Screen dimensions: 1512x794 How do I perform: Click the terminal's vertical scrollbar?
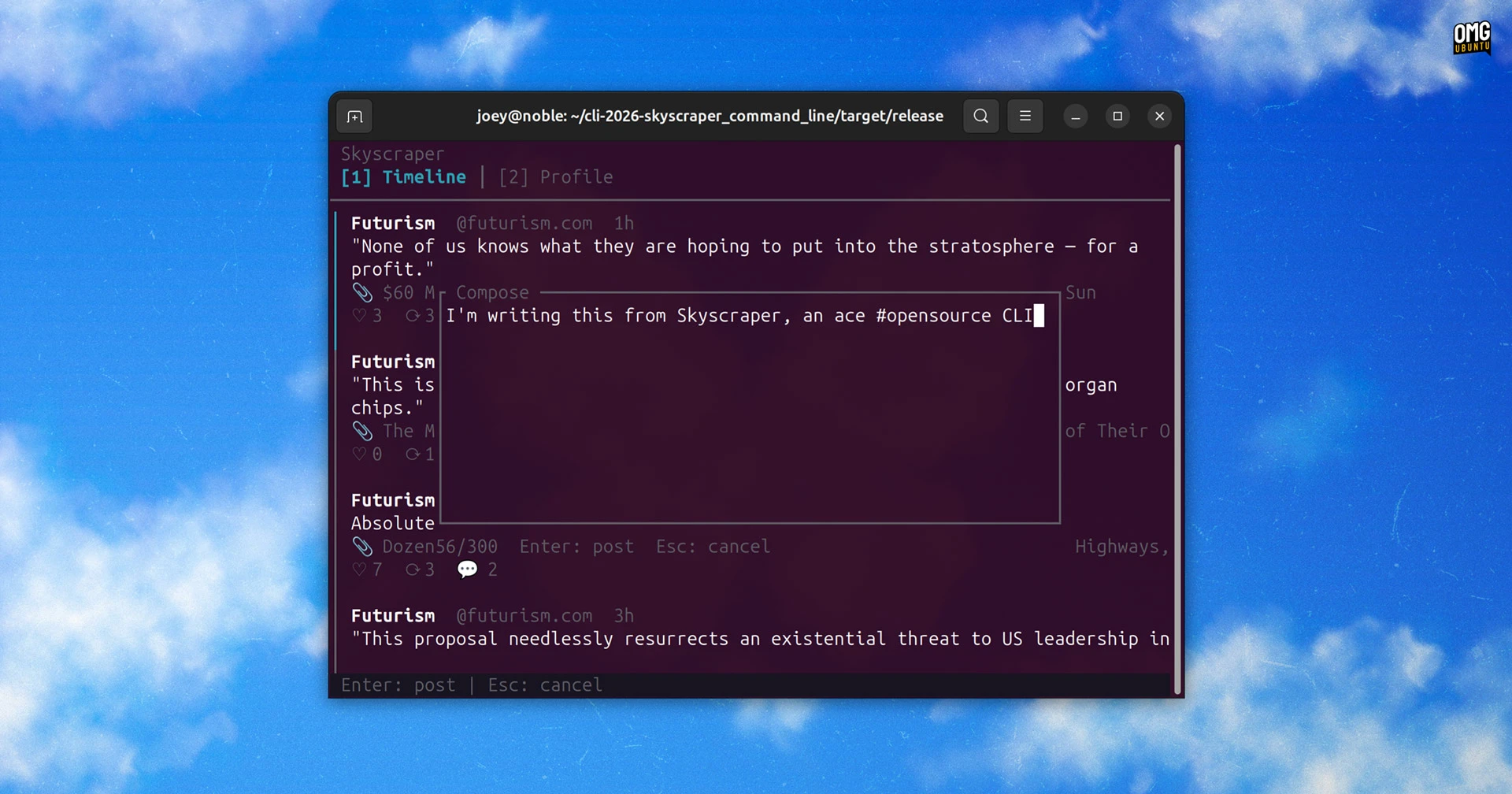[x=1177, y=417]
